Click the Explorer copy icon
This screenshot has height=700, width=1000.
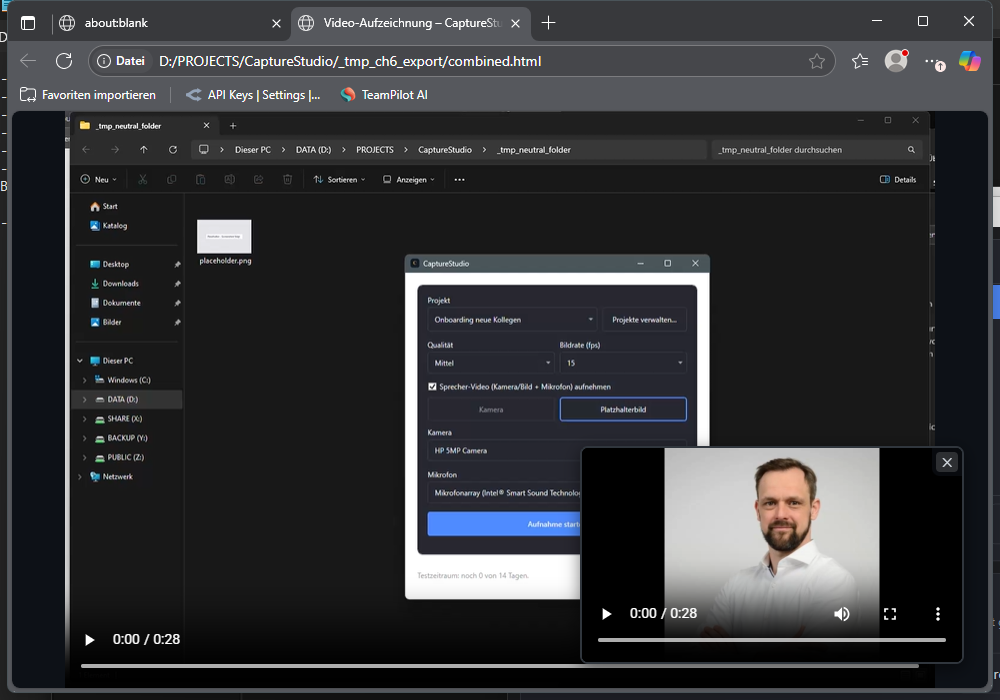172,180
